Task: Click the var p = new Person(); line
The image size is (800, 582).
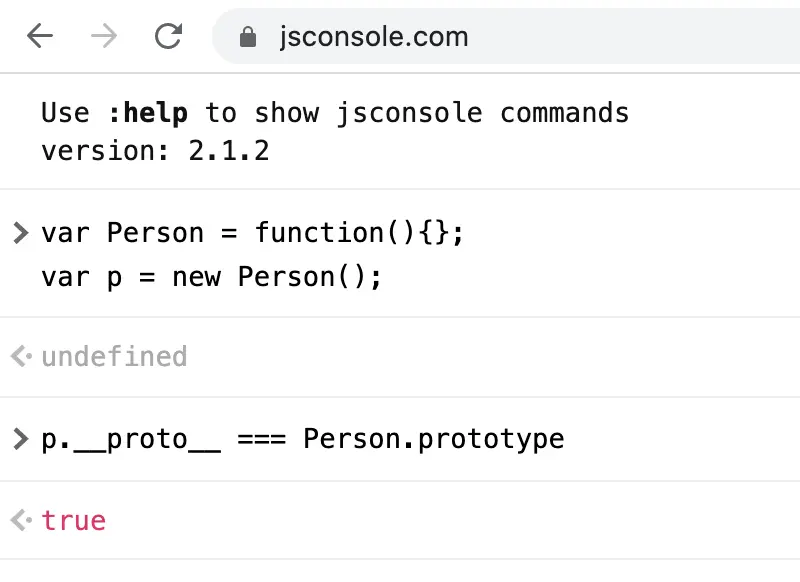Action: (211, 277)
